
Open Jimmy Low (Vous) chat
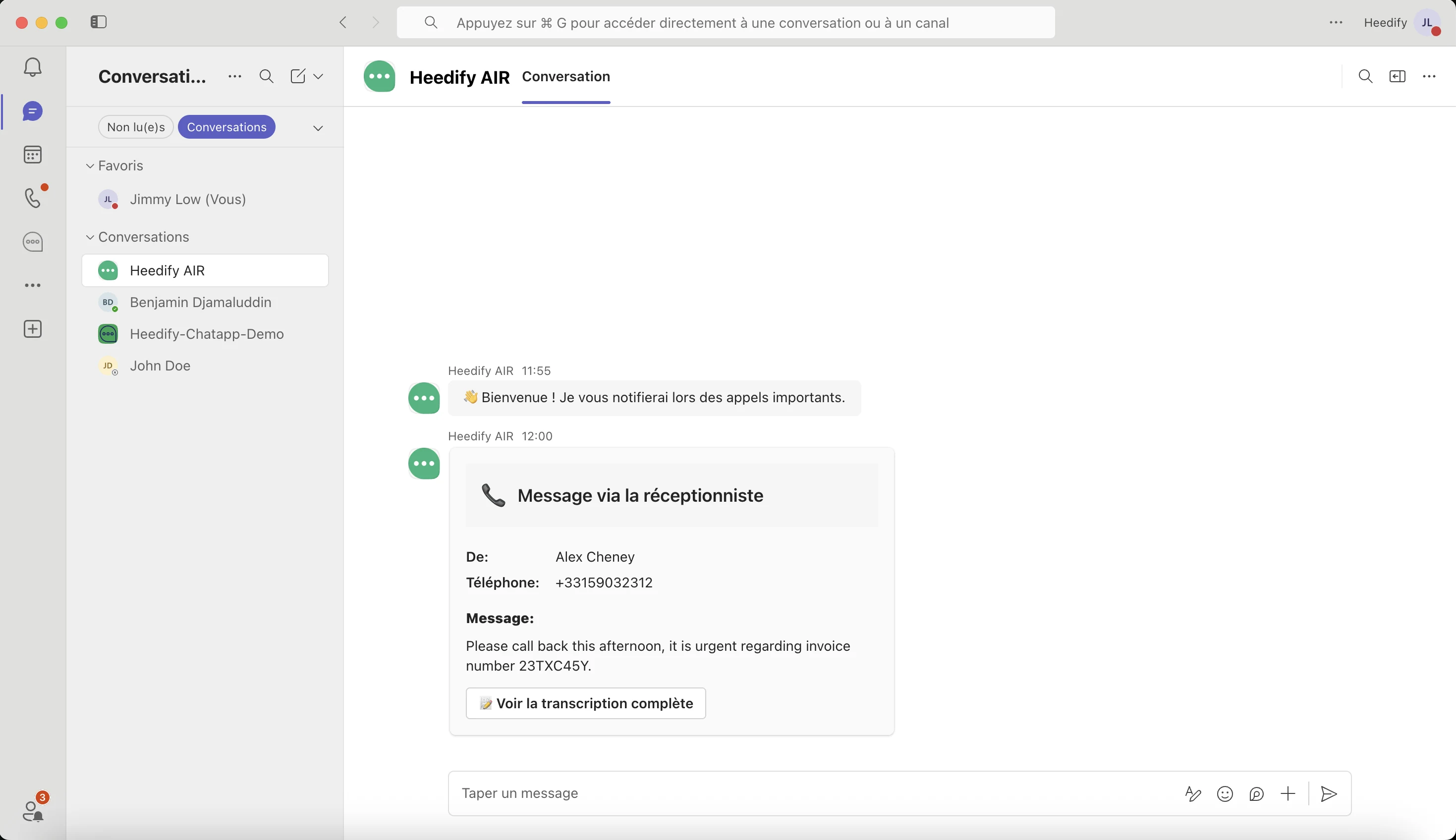pyautogui.click(x=205, y=199)
